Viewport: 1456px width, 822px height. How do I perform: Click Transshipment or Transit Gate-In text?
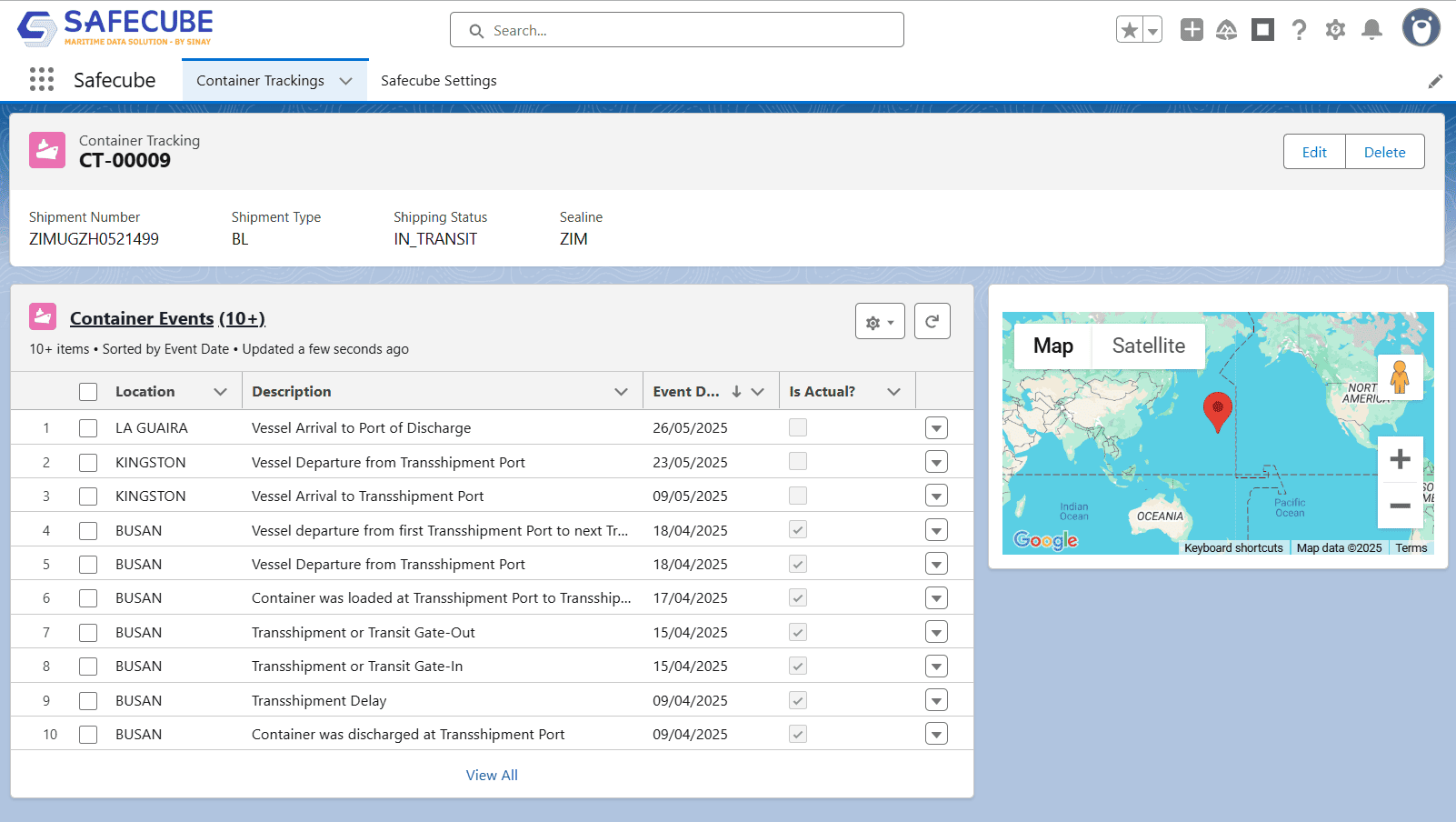pyautogui.click(x=357, y=667)
